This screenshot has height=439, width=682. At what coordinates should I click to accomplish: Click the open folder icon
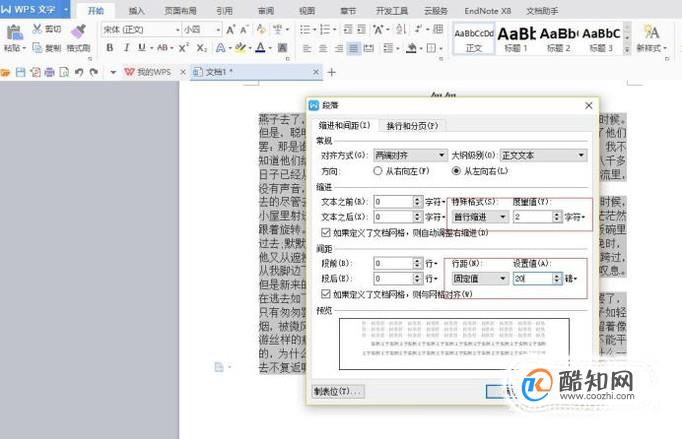[5, 72]
